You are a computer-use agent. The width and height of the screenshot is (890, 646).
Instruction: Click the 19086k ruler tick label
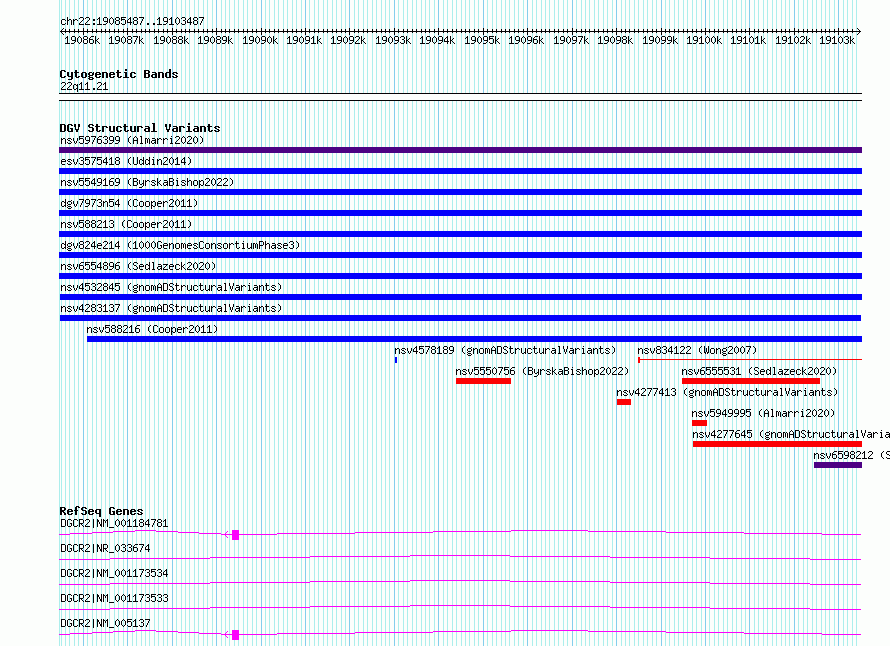(x=82, y=40)
